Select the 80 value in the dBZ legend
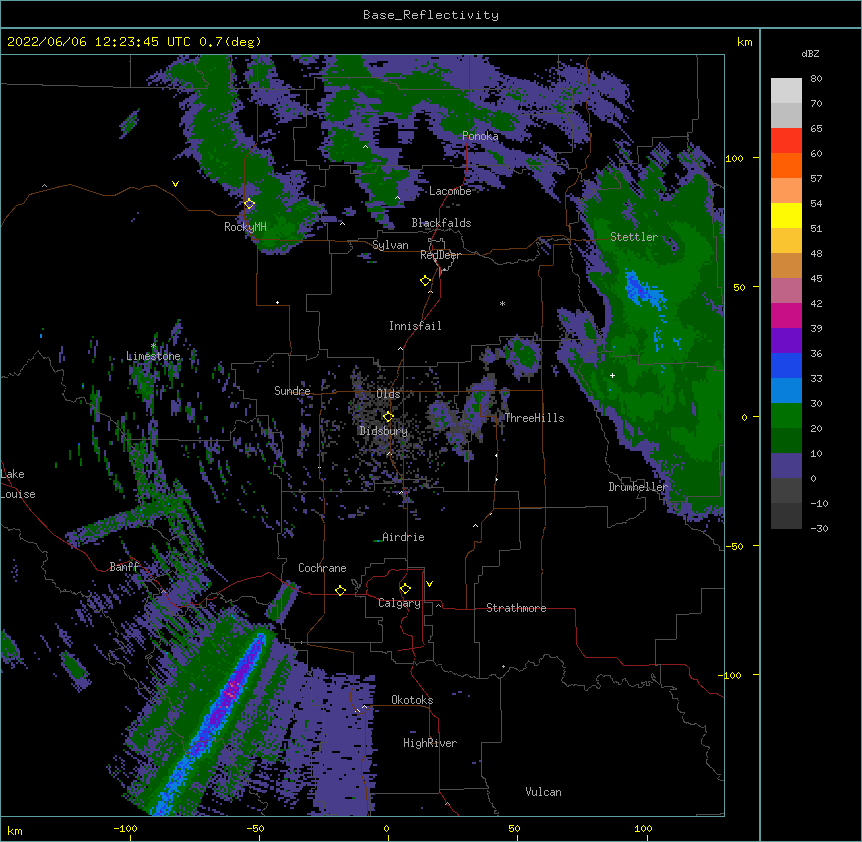This screenshot has height=842, width=862. (816, 79)
